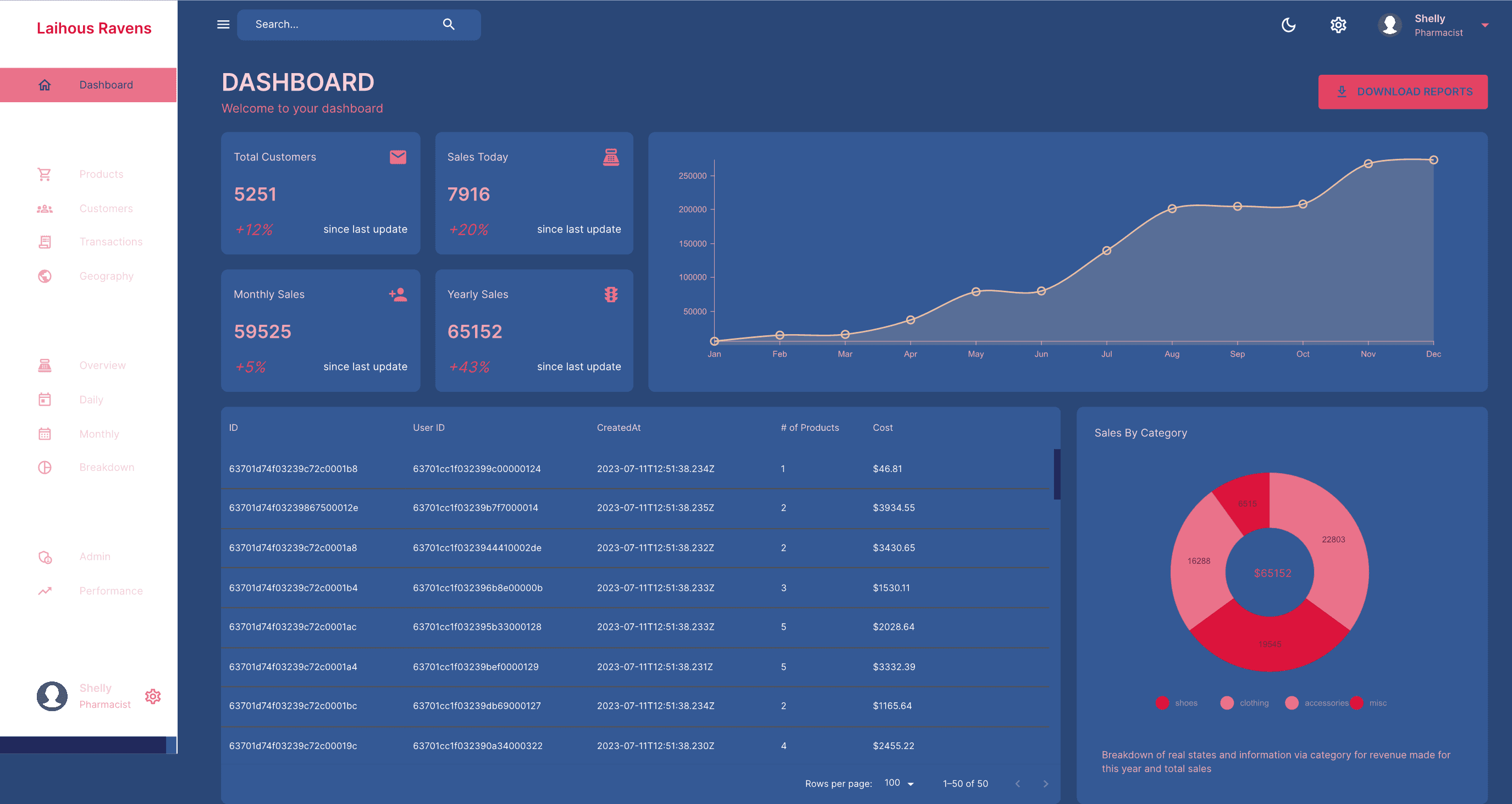Toggle the sidebar with the hamburger menu icon
Screen dimensions: 1512x804
[223, 25]
